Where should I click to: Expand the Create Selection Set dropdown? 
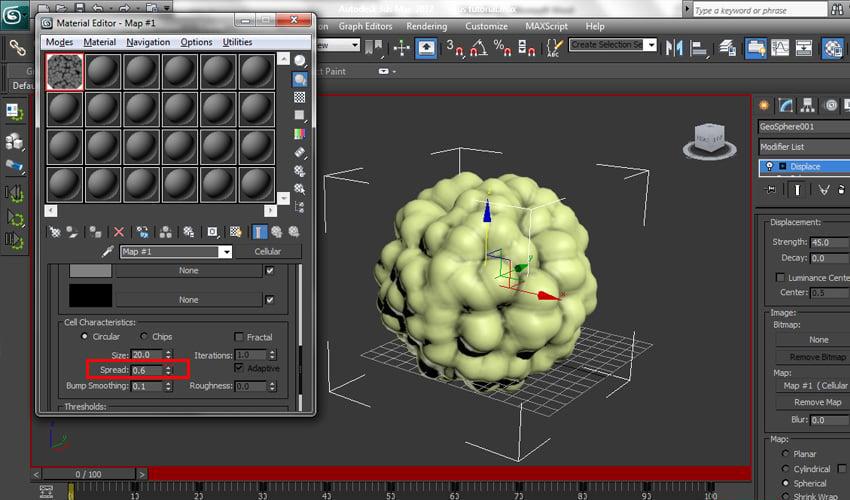[x=651, y=45]
